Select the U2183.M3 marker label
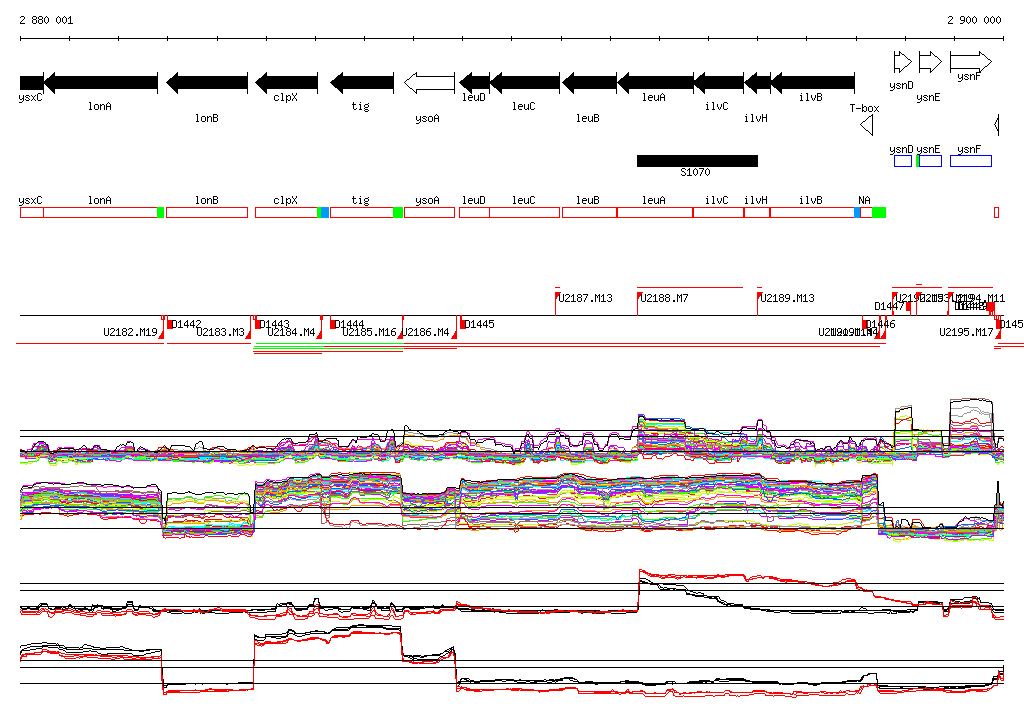The height and width of the screenshot is (714, 1024). click(220, 333)
